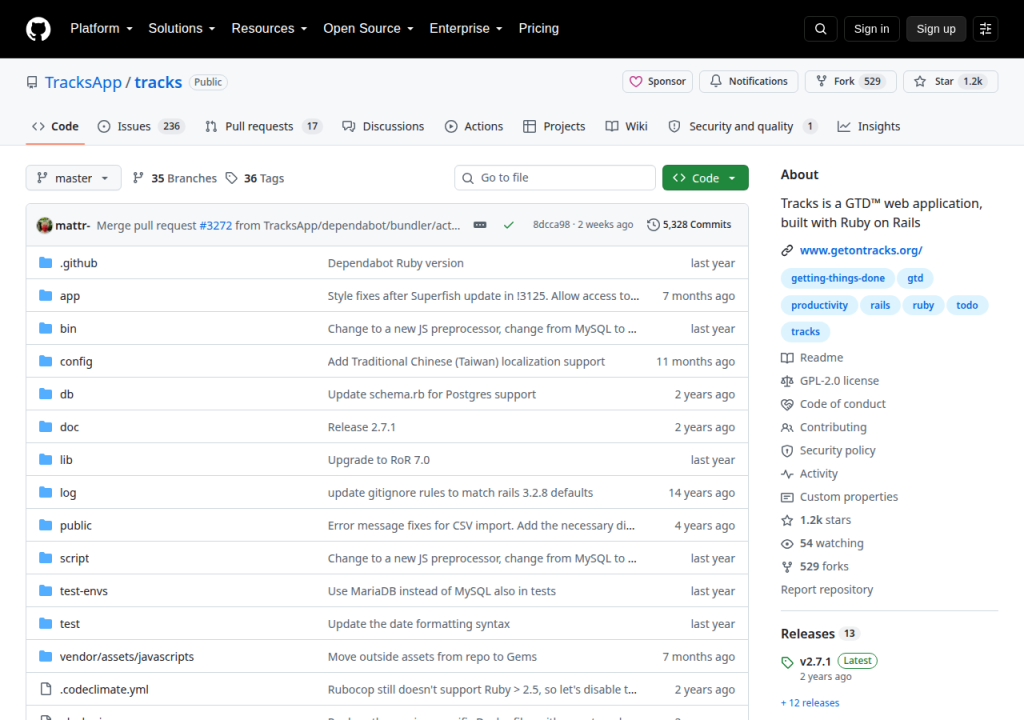Screen dimensions: 1024x720
Task: View the 36 Tags link
Action: (255, 178)
